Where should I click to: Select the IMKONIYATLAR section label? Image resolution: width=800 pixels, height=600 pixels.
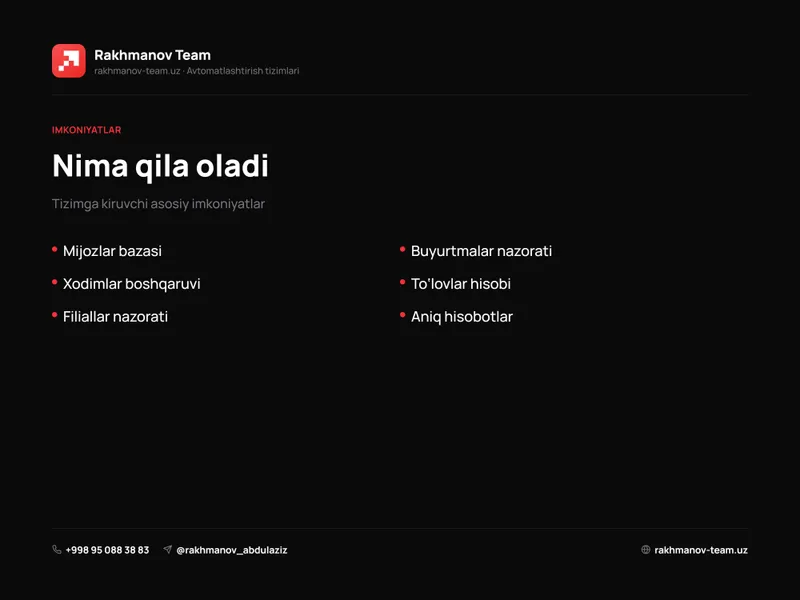click(x=87, y=130)
